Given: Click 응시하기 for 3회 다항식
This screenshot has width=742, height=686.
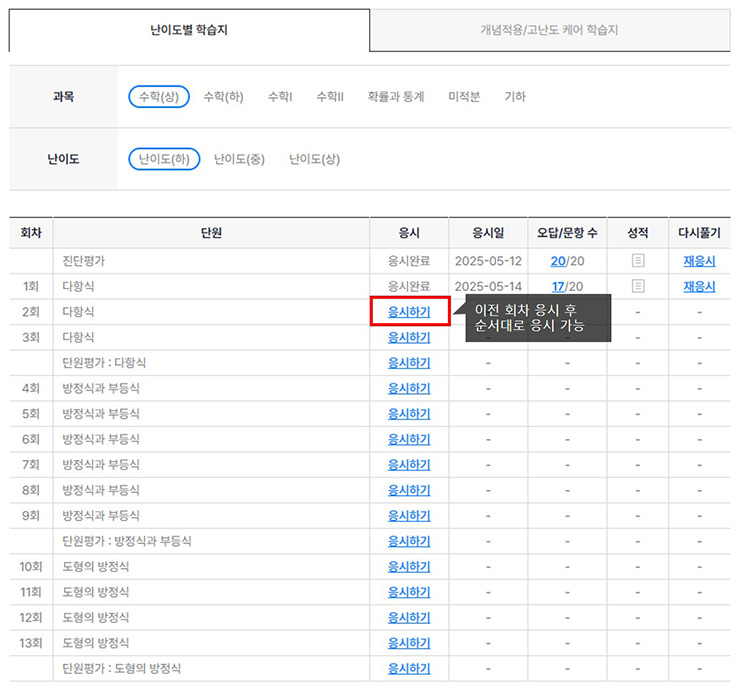Looking at the screenshot, I should [x=409, y=337].
